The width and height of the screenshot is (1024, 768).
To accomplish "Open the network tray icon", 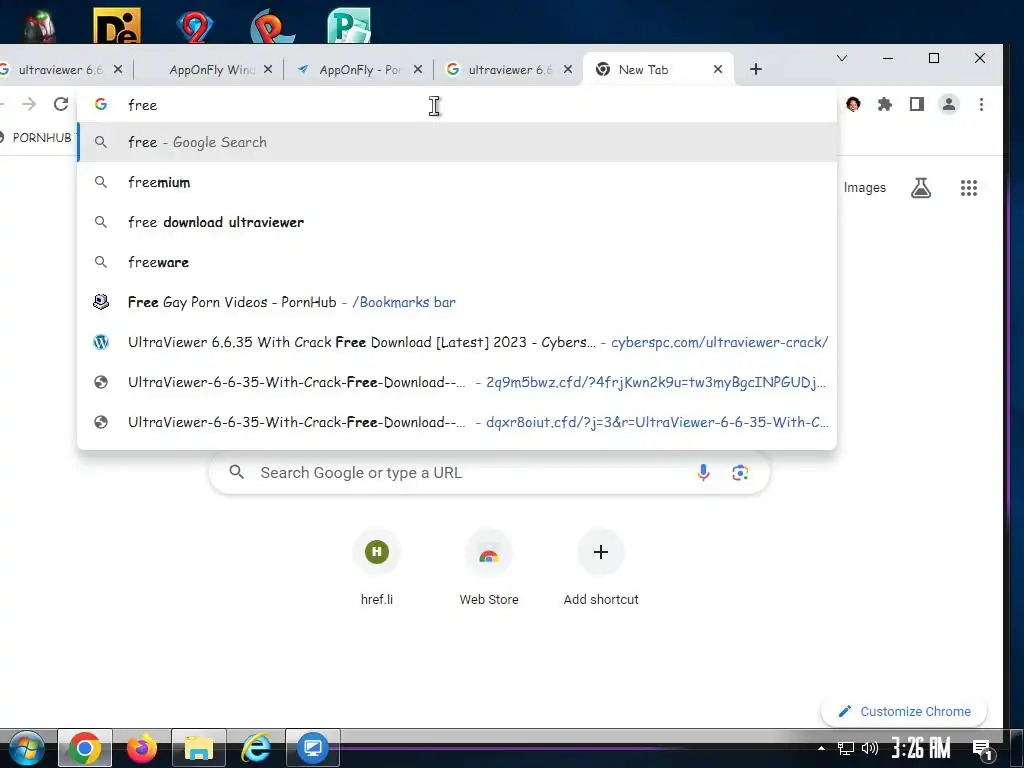I will click(x=846, y=748).
